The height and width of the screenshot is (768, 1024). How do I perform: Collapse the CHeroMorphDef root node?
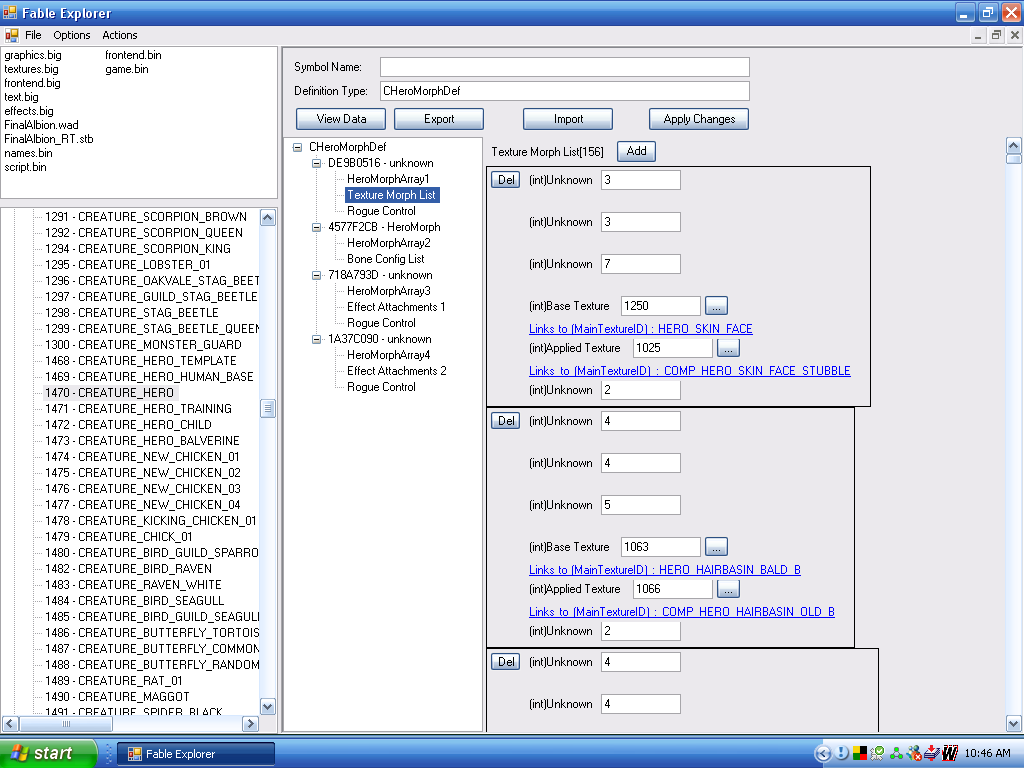(298, 147)
